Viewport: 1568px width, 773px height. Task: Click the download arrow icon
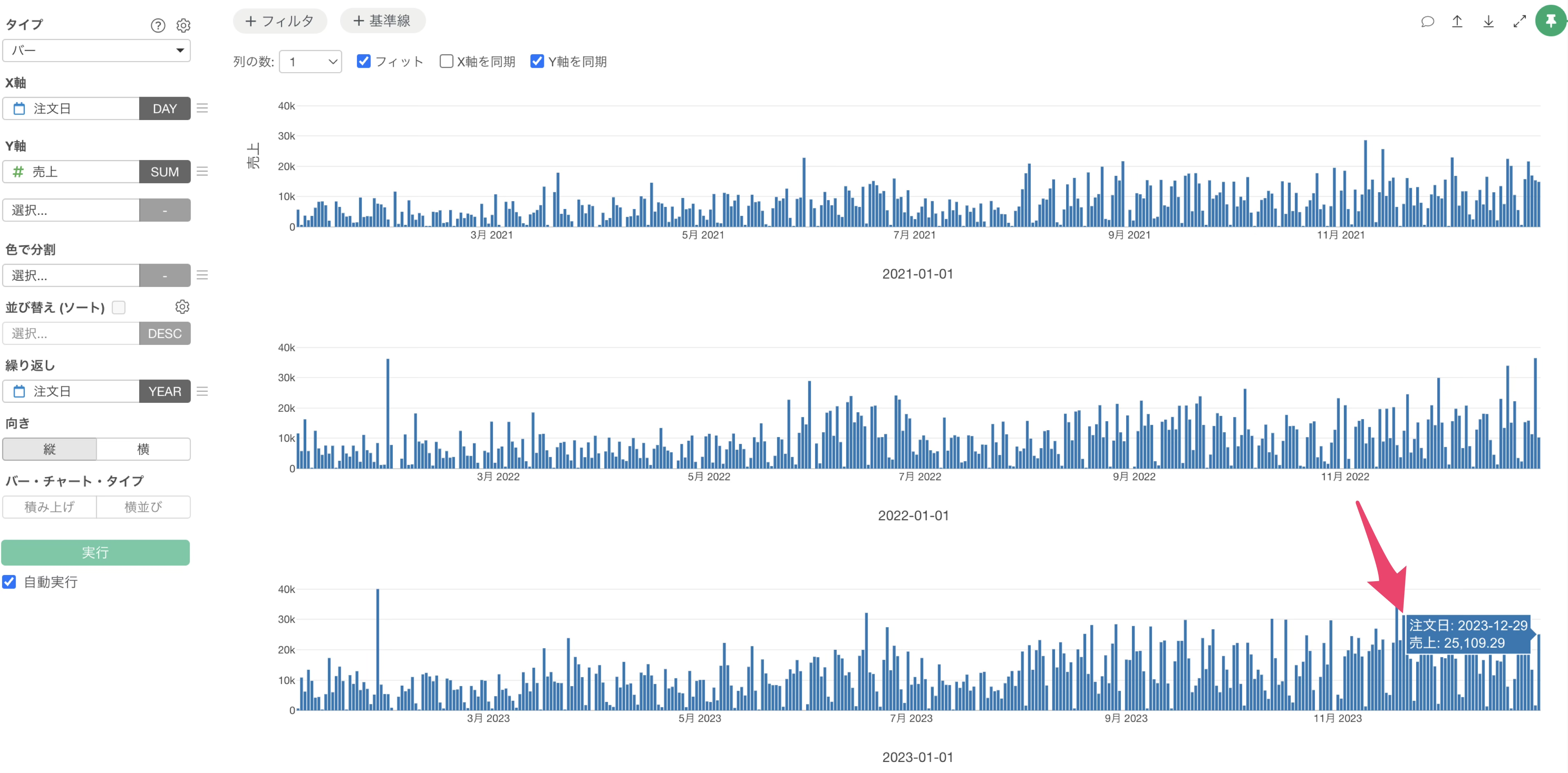tap(1488, 22)
